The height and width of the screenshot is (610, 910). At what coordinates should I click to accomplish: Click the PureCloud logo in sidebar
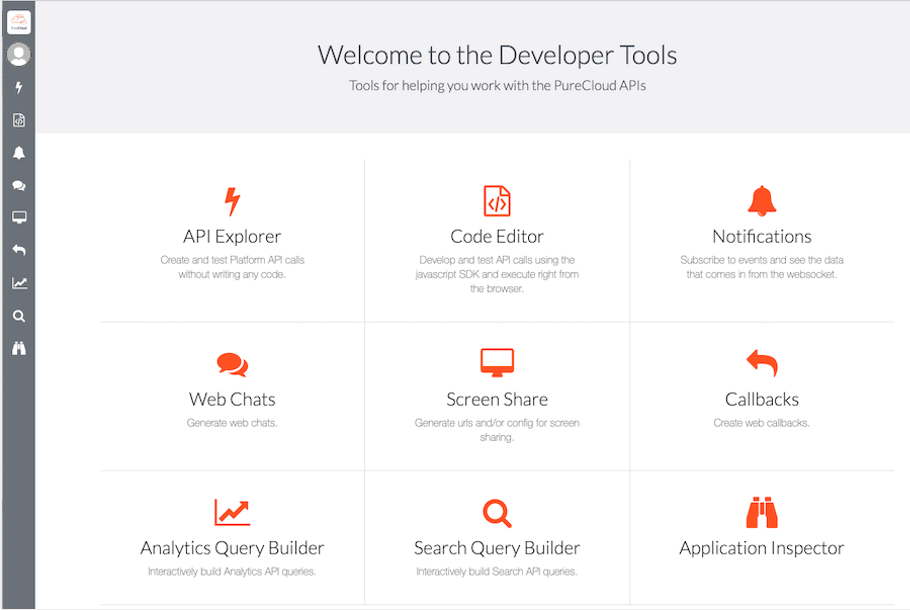tap(19, 22)
